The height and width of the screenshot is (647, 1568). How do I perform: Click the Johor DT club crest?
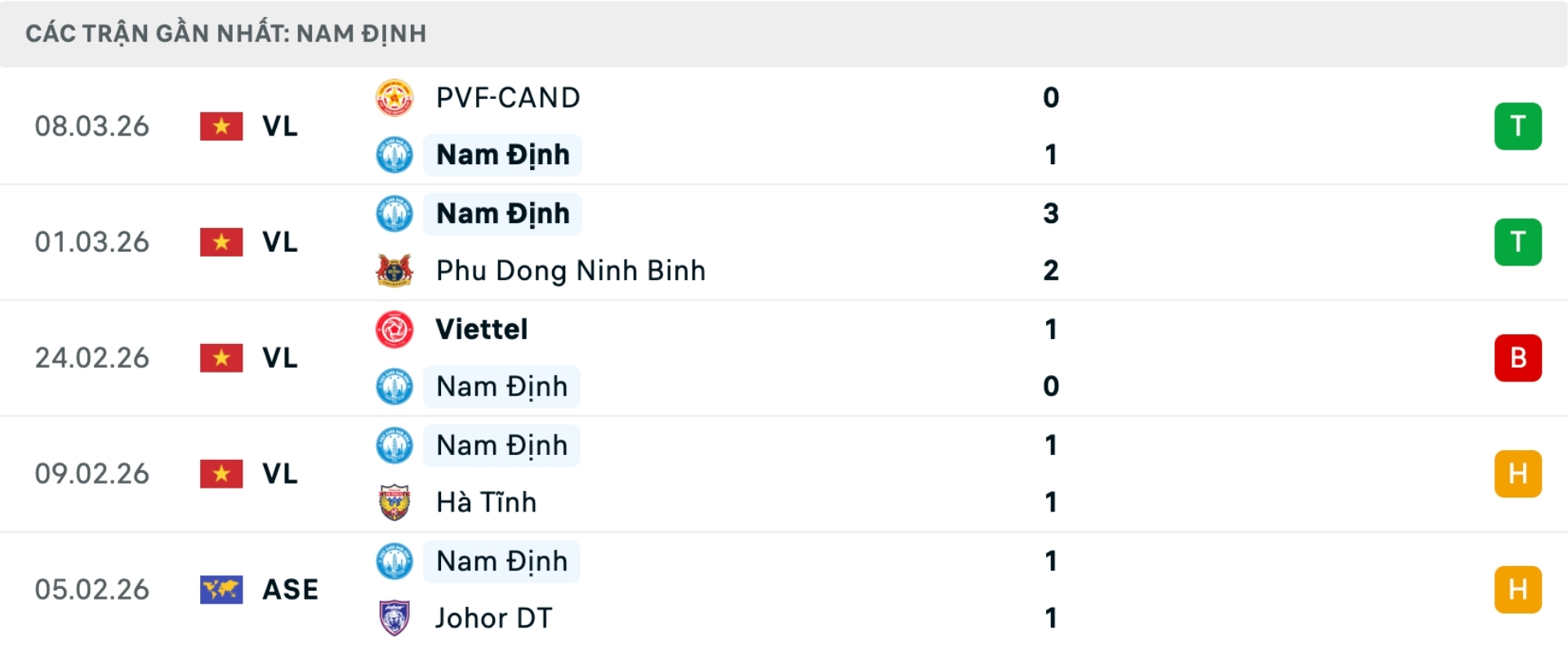point(394,618)
